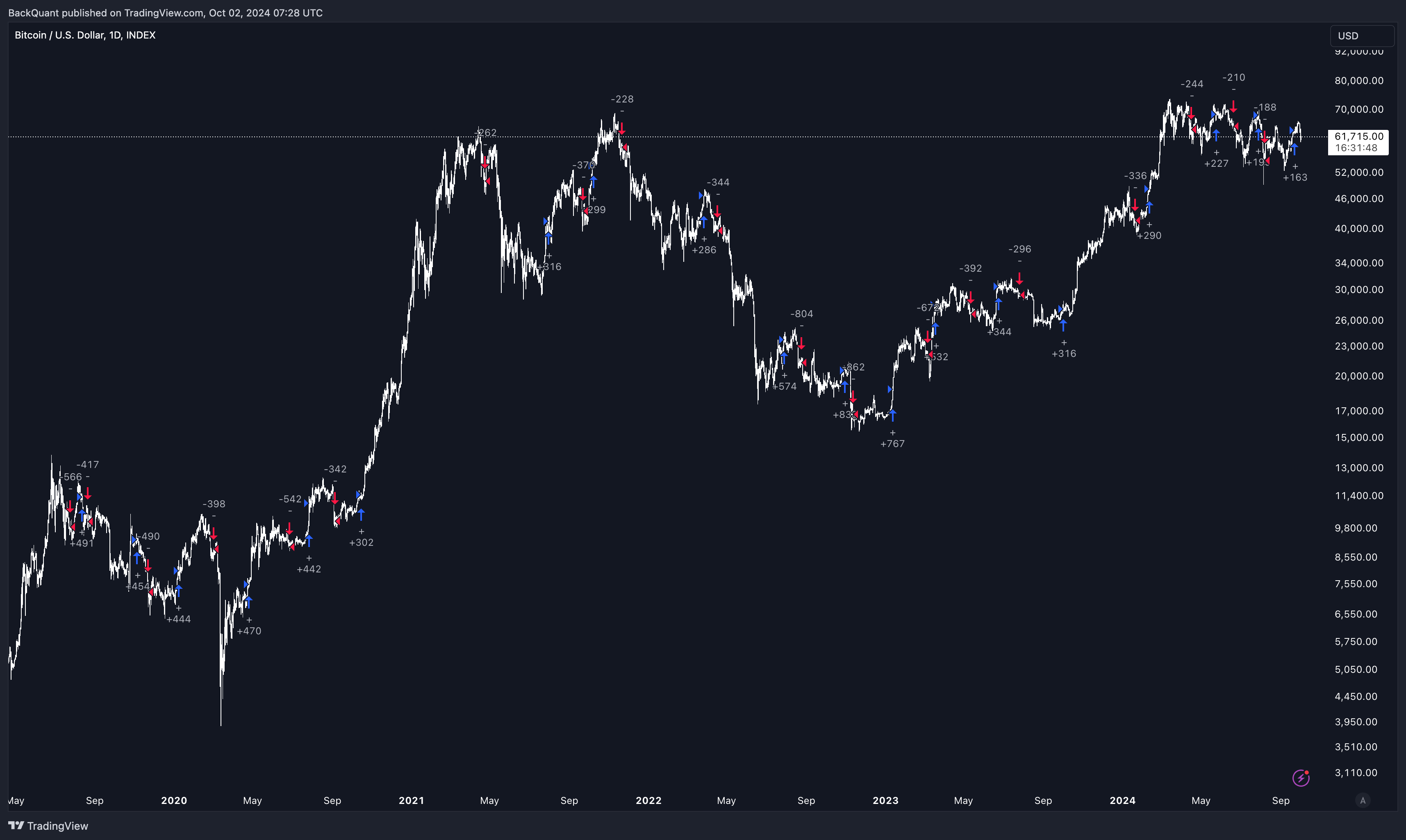The width and height of the screenshot is (1406, 840).
Task: Click the bar countdown timer 16:31:48
Action: coord(1356,148)
